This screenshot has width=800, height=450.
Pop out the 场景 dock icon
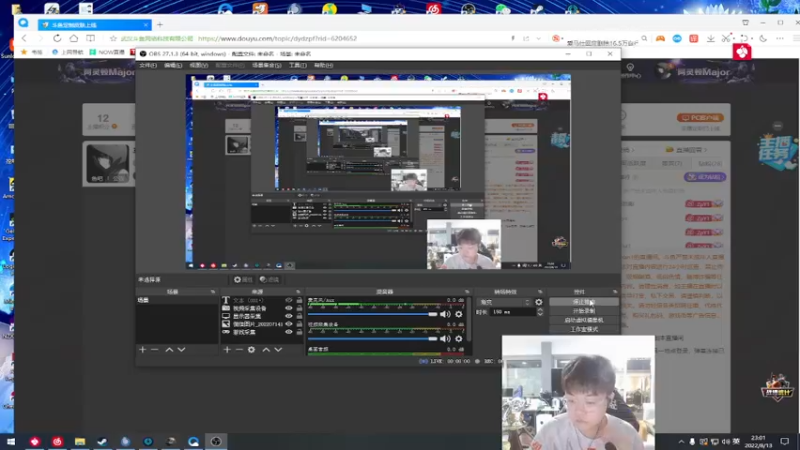[x=213, y=292]
